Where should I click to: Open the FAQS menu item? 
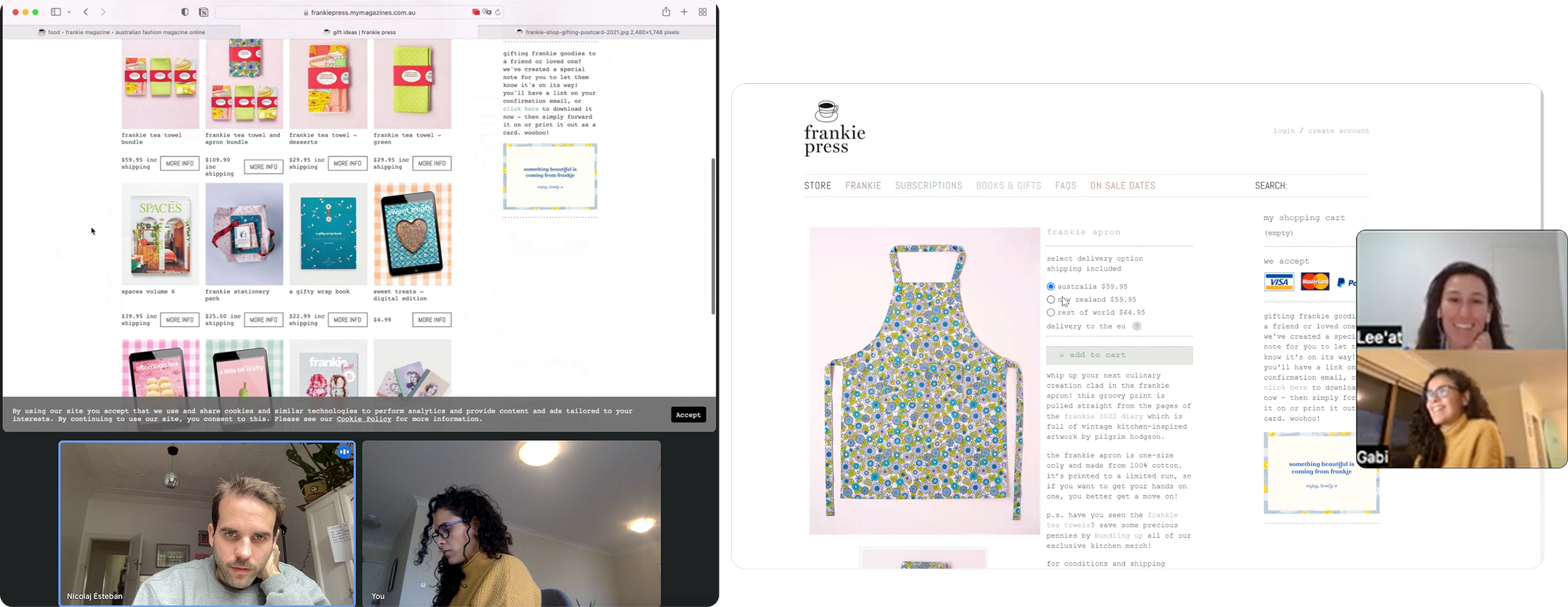(x=1066, y=186)
